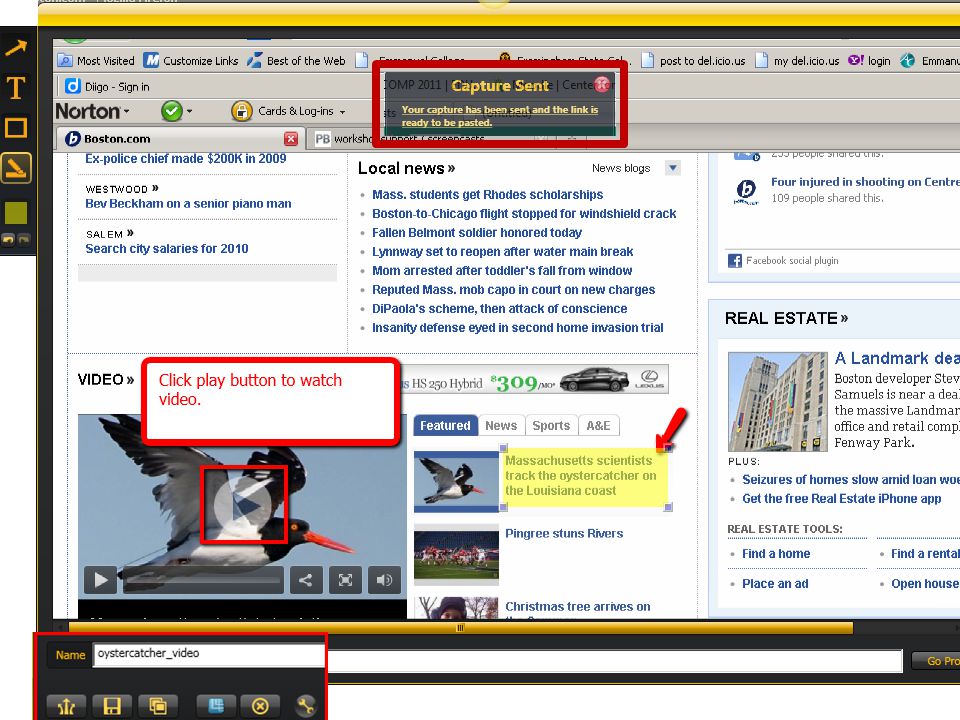Select the Jing arrow tool
960x720 pixels.
[x=16, y=48]
